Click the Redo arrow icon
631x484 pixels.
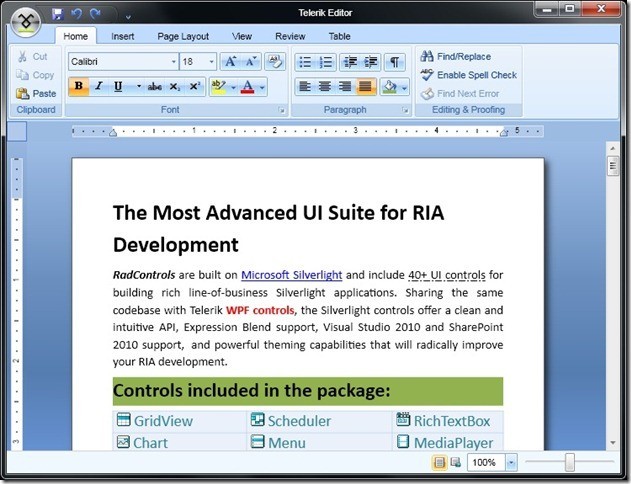[x=95, y=14]
